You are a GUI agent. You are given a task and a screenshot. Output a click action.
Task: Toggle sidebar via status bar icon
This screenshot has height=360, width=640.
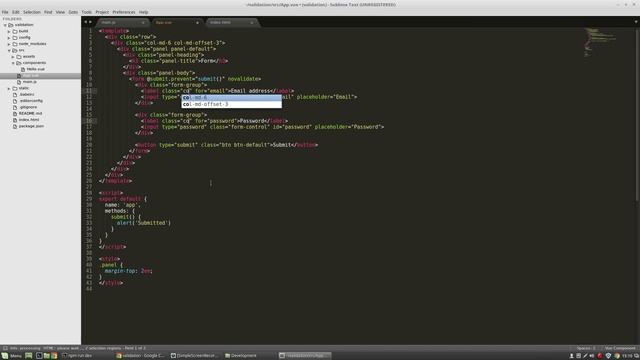click(5, 348)
